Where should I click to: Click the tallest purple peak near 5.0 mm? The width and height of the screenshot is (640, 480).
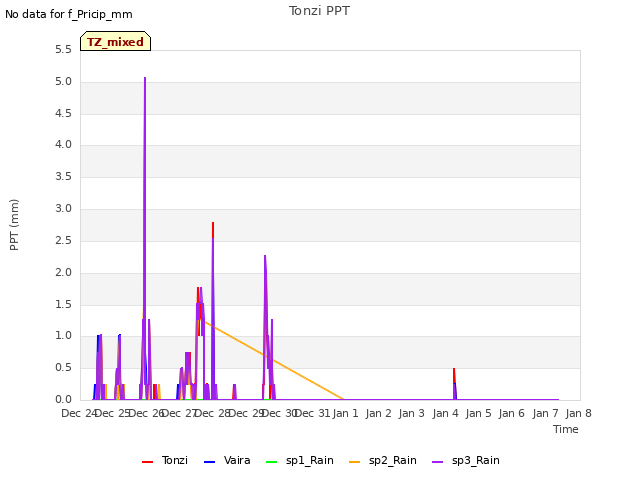pyautogui.click(x=145, y=78)
